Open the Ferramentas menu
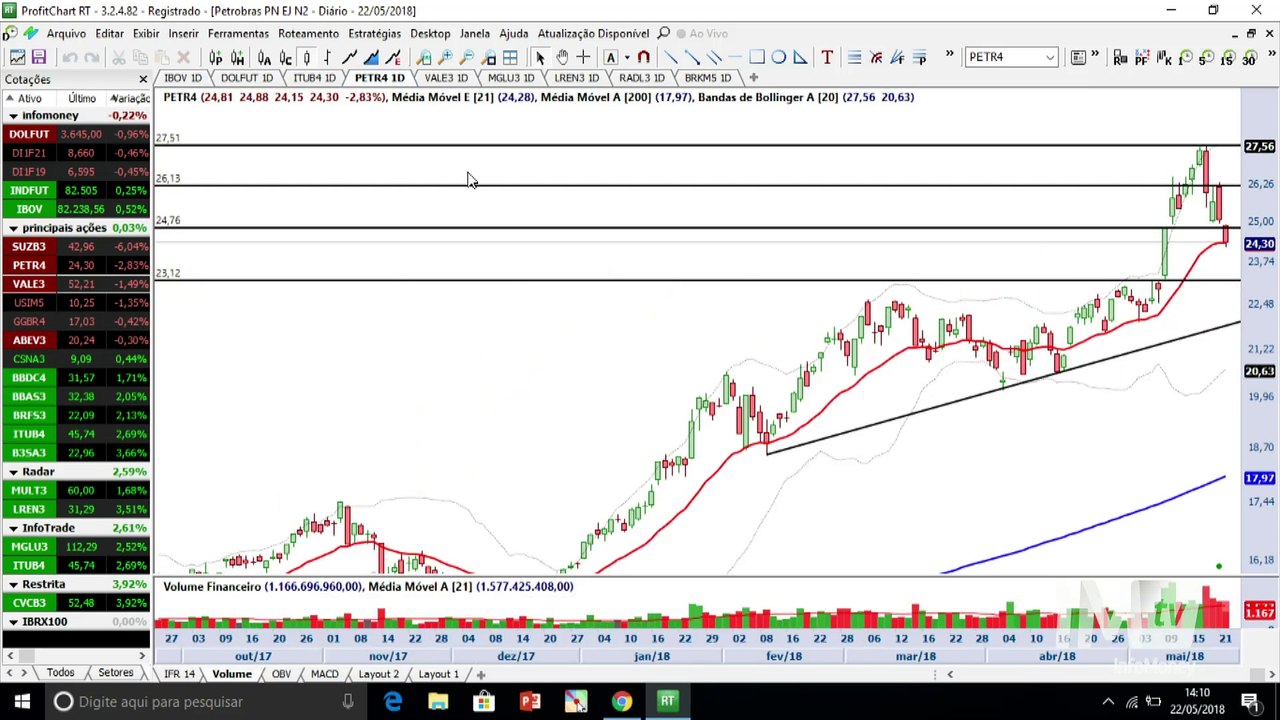 [238, 33]
